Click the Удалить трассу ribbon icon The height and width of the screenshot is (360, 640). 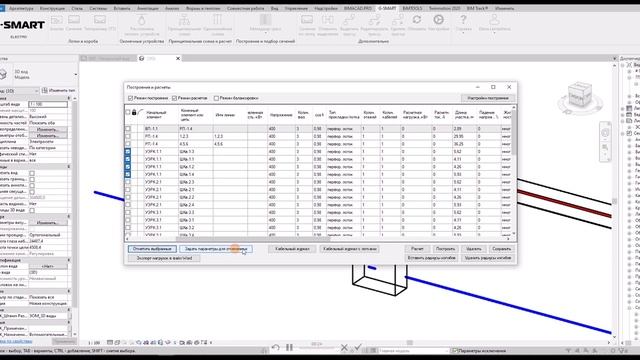[x=398, y=20]
